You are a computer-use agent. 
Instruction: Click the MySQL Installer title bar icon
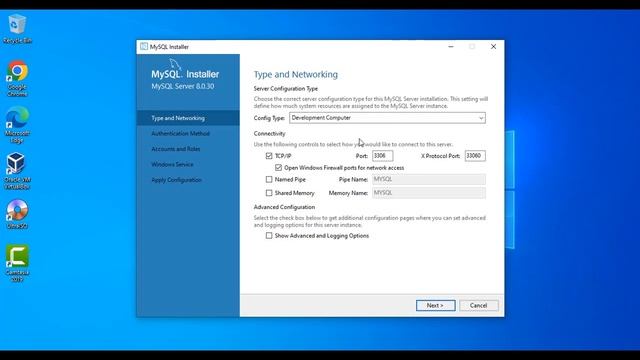coord(144,47)
